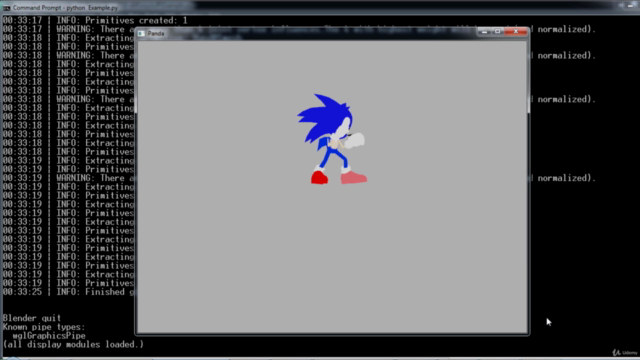Click the Panda title bar text
The width and height of the screenshot is (640, 360).
(156, 33)
